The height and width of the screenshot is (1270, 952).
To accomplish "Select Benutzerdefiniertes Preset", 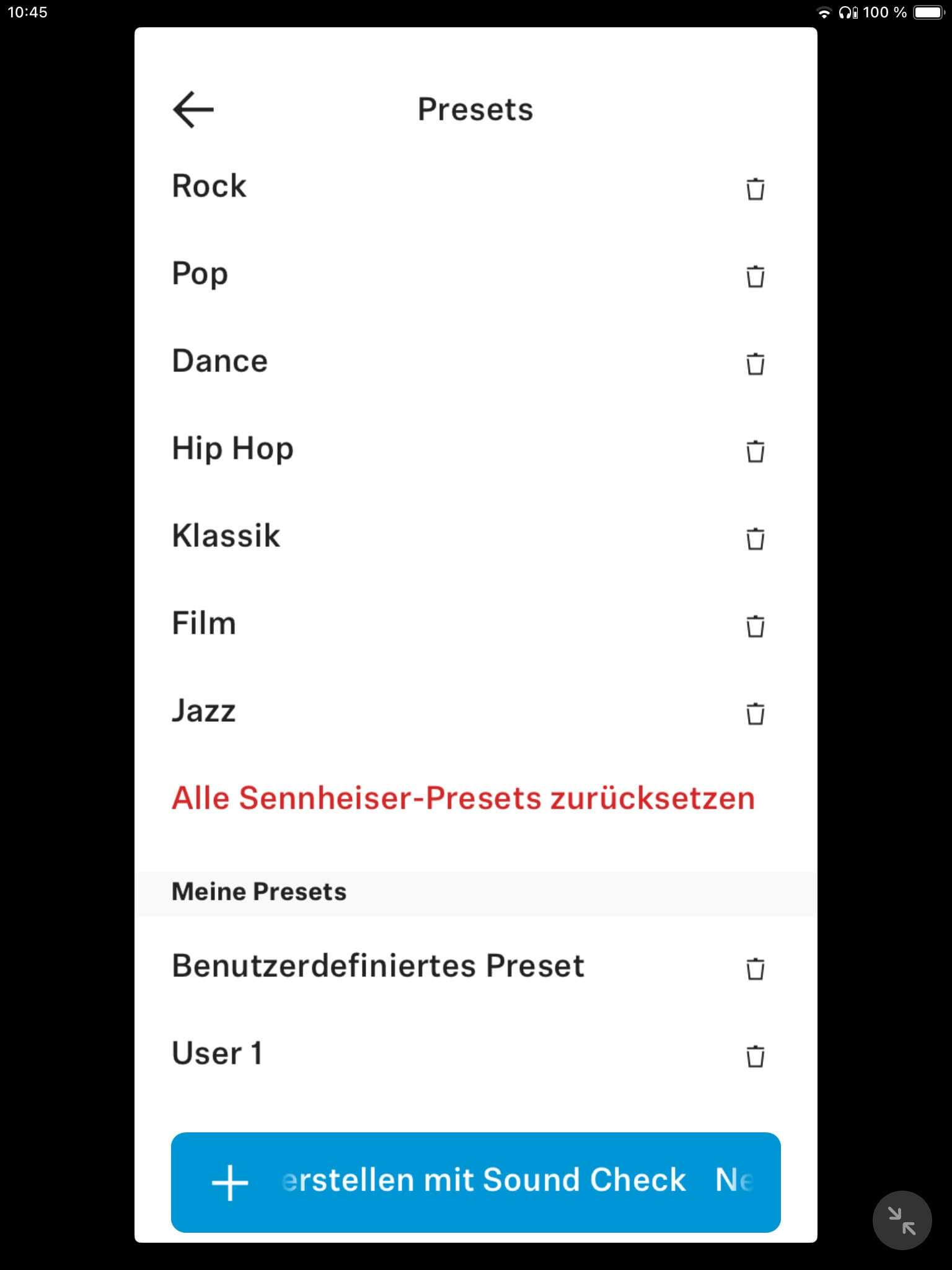I will (x=377, y=966).
